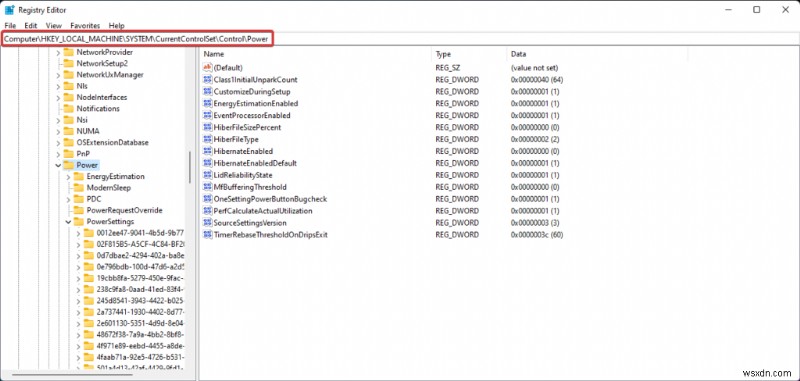The height and width of the screenshot is (381, 800).
Task: Click the DWORD icon beside EnergyEstimationEnabled
Action: [207, 103]
